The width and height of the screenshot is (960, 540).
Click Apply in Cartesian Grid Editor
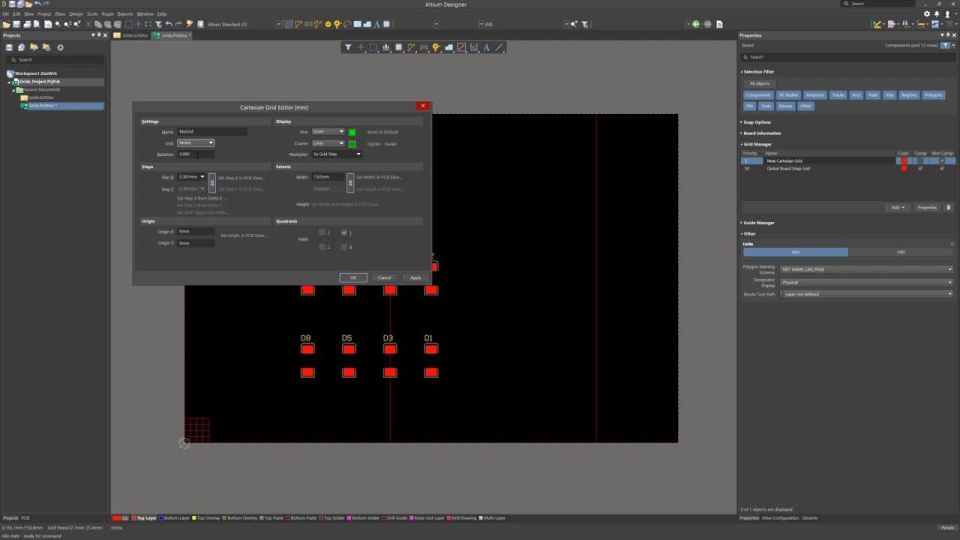[415, 278]
